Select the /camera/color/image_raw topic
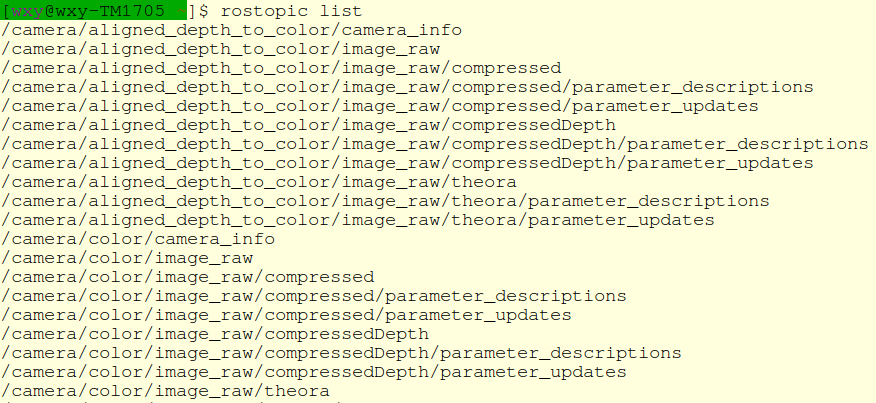The height and width of the screenshot is (403, 876). tap(127, 258)
